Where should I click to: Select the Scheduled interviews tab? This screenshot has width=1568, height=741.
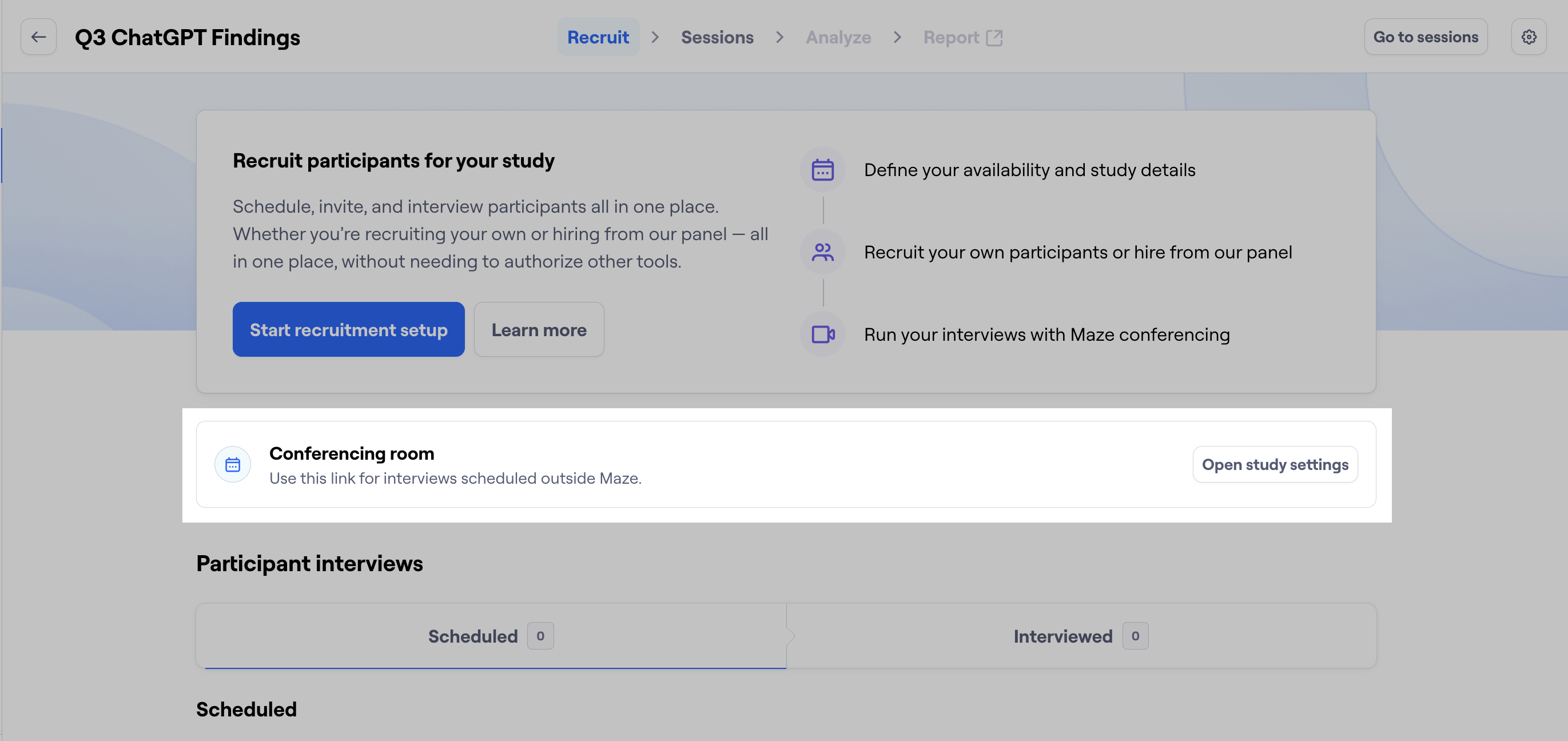coord(473,636)
